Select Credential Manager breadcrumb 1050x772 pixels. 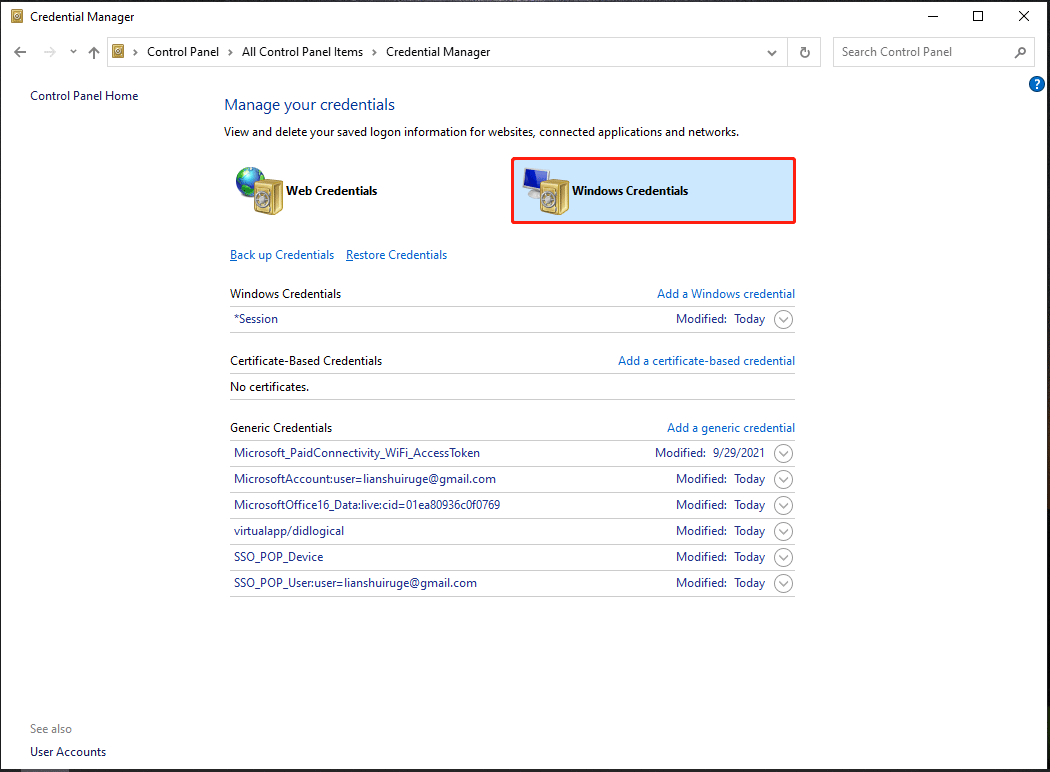438,52
